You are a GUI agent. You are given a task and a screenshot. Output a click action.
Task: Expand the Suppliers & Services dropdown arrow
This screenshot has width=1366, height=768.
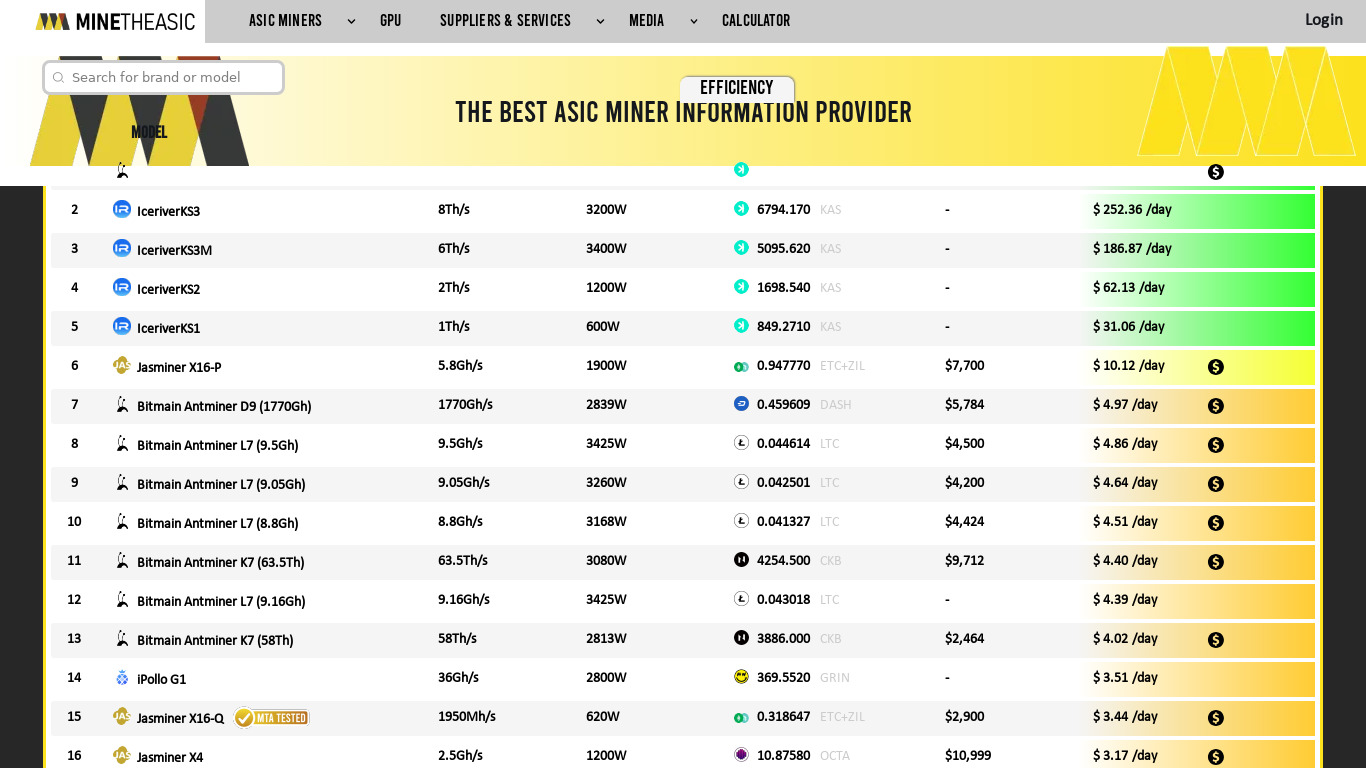tap(600, 21)
